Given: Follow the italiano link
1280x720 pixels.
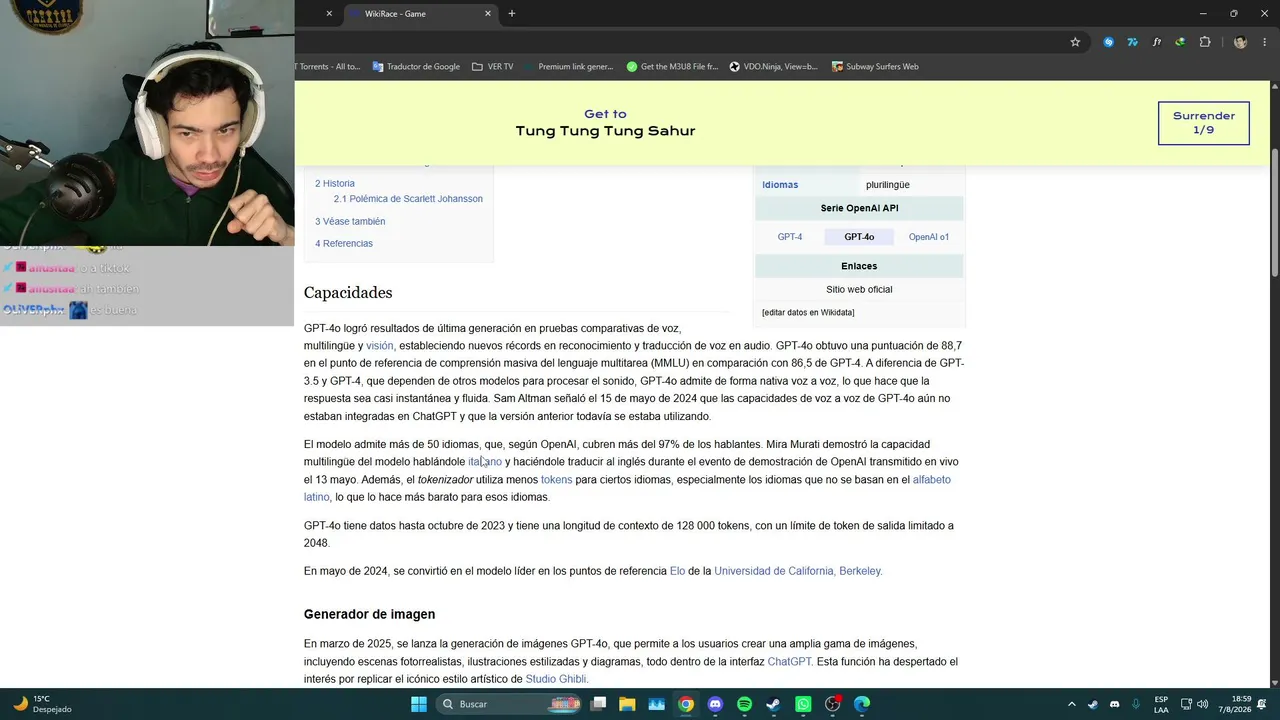Looking at the screenshot, I should point(485,462).
